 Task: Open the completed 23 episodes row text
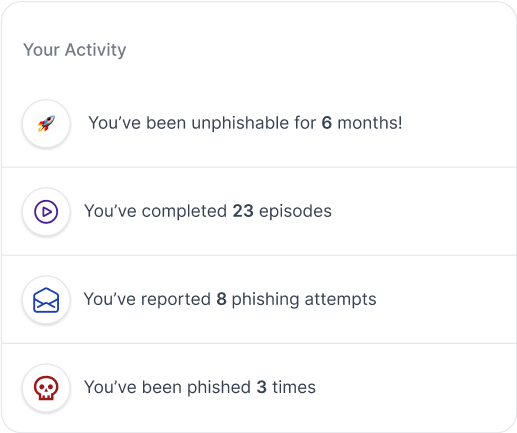tap(208, 211)
